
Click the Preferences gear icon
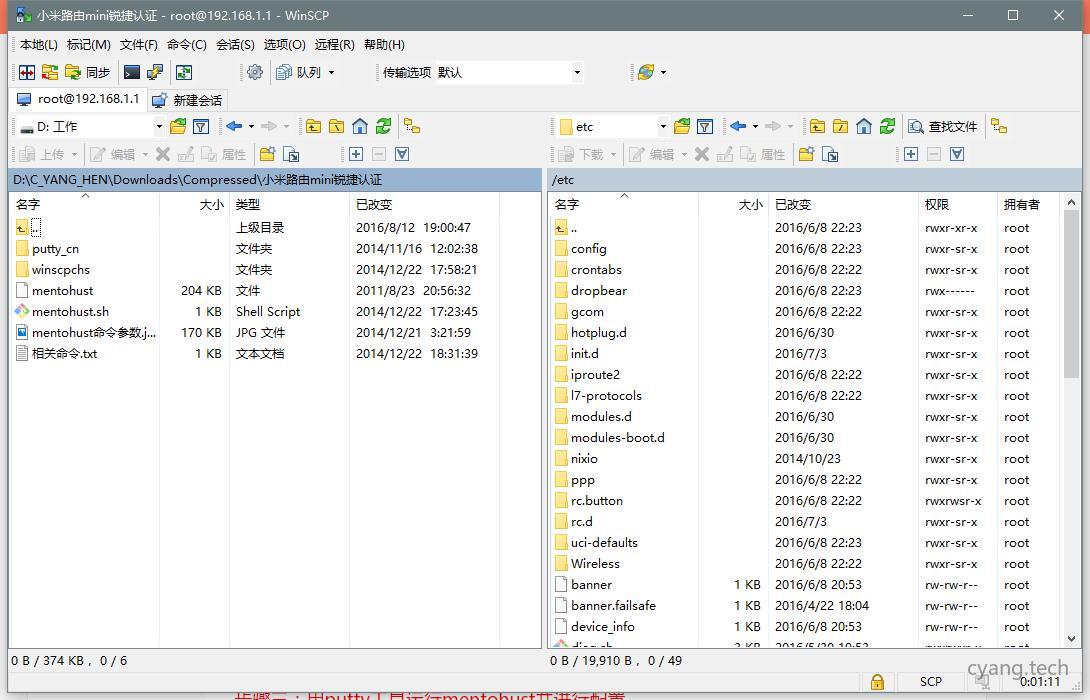pyautogui.click(x=254, y=71)
